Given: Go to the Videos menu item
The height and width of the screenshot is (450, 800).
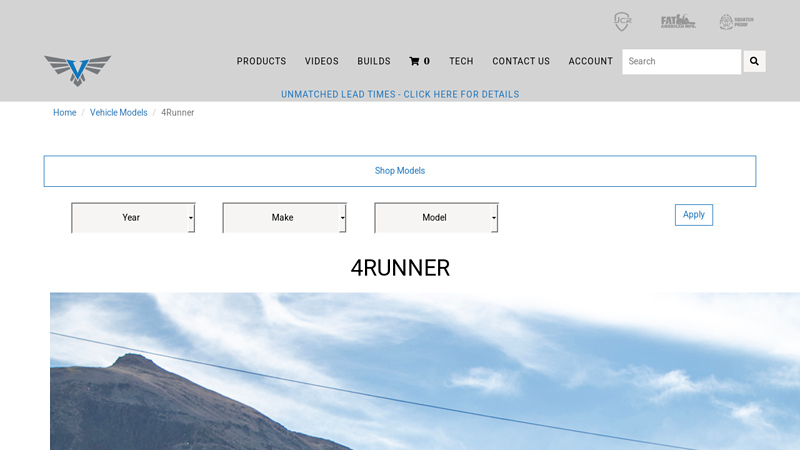Looking at the screenshot, I should pos(322,61).
